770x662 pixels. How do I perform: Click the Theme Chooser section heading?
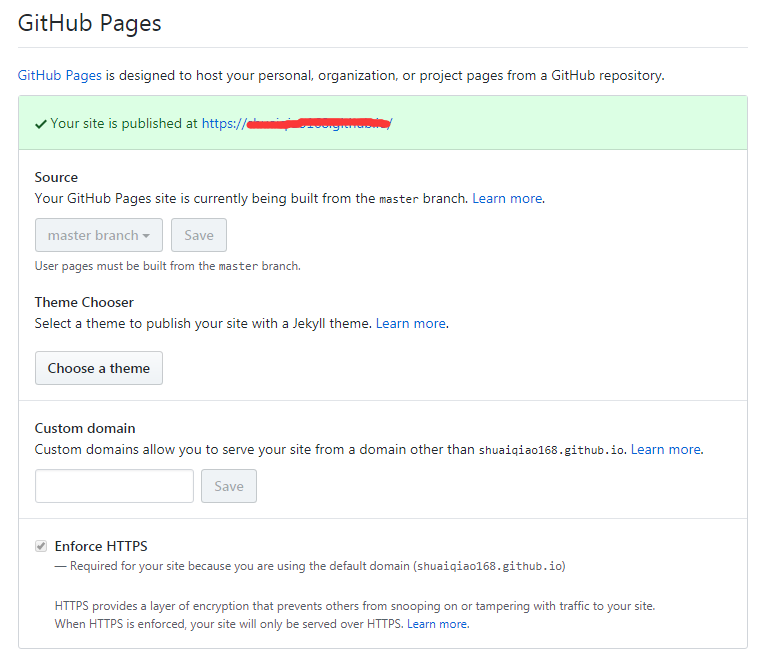tap(84, 302)
